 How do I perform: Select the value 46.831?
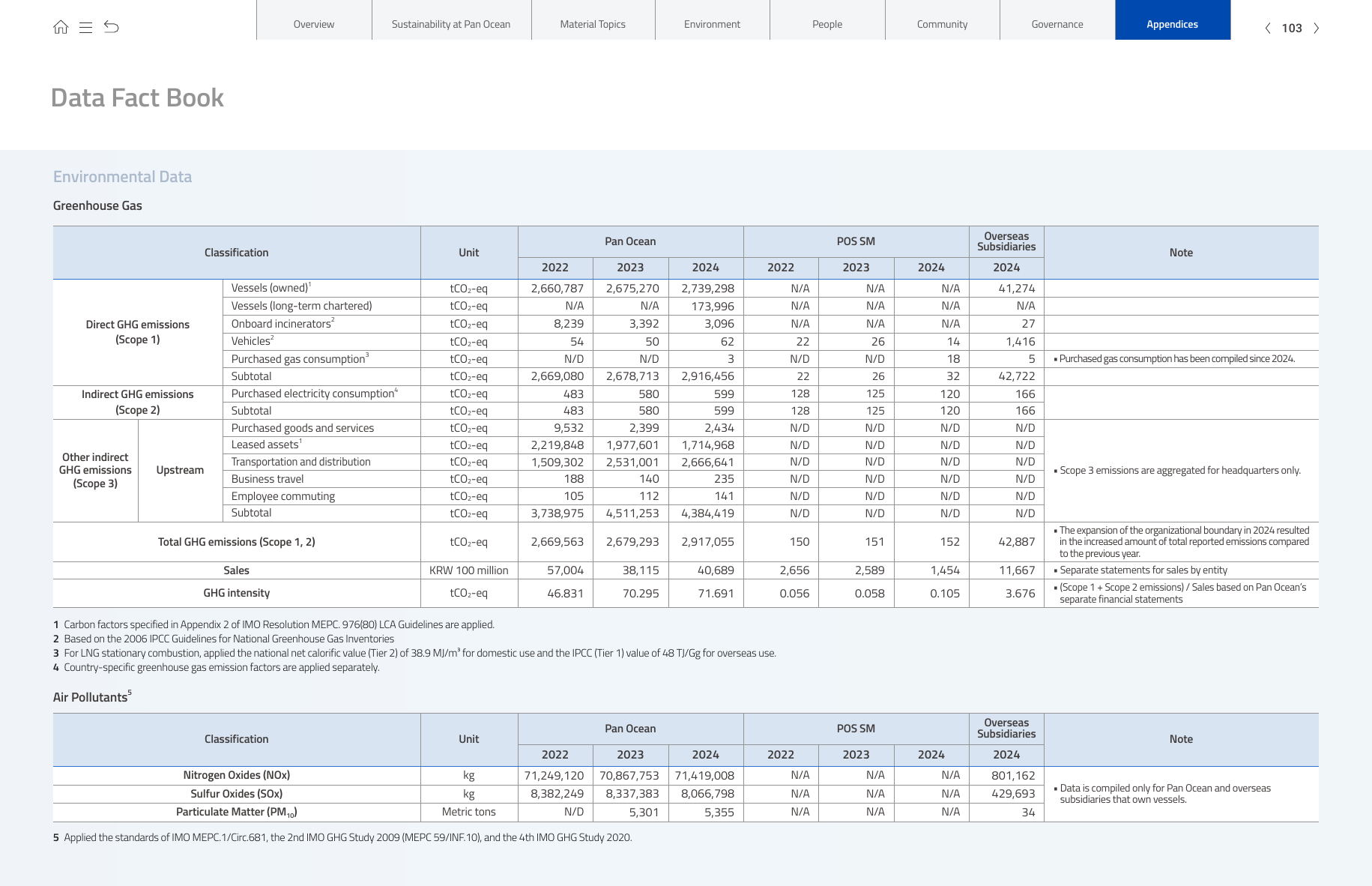tap(566, 594)
